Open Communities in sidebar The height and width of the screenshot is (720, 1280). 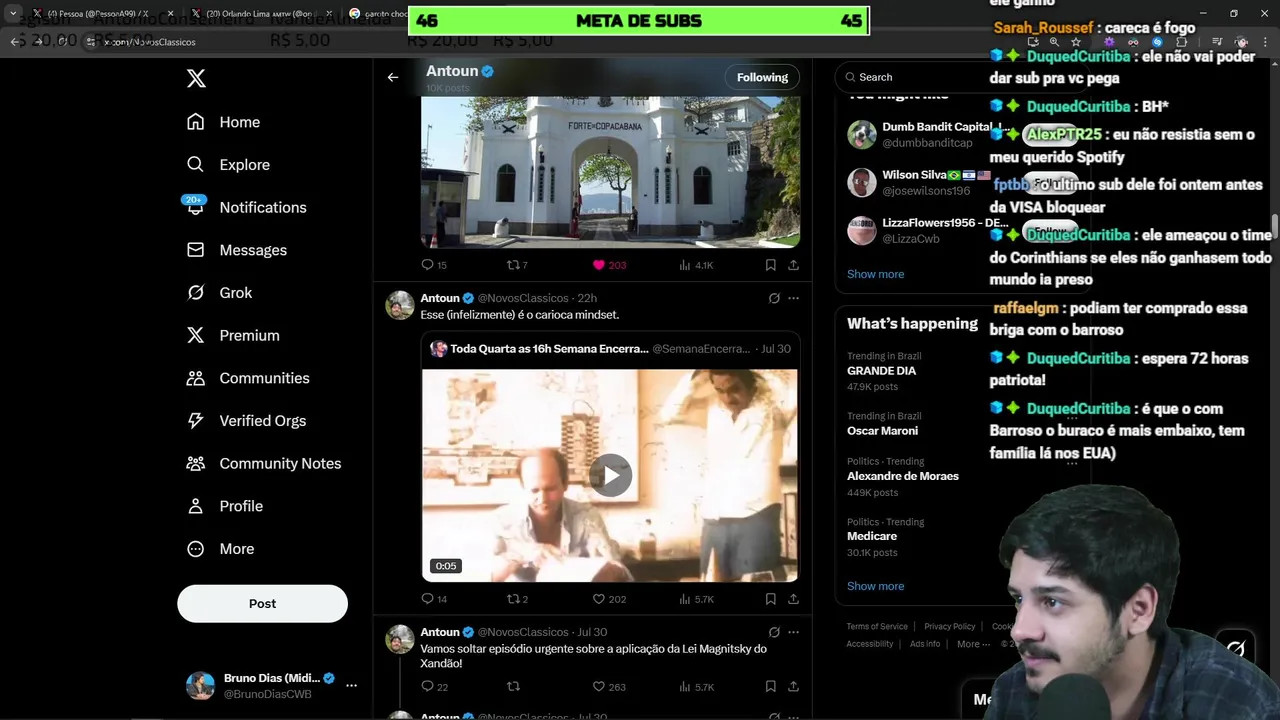coord(249,378)
